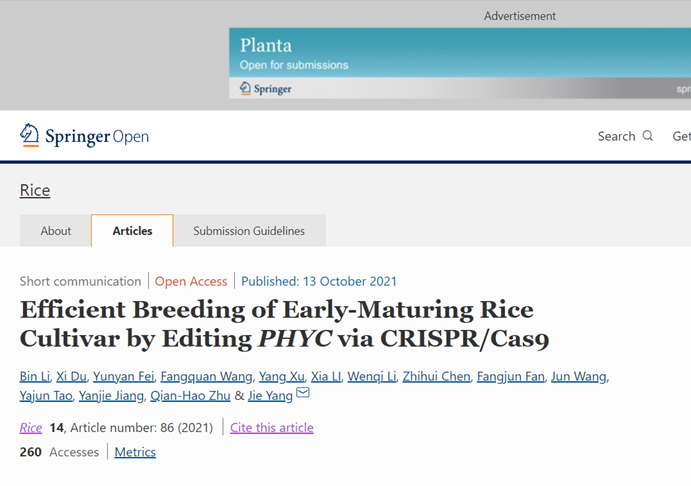Open author Zhihui Chen link
Viewport: 691px width, 486px height.
pyautogui.click(x=436, y=376)
